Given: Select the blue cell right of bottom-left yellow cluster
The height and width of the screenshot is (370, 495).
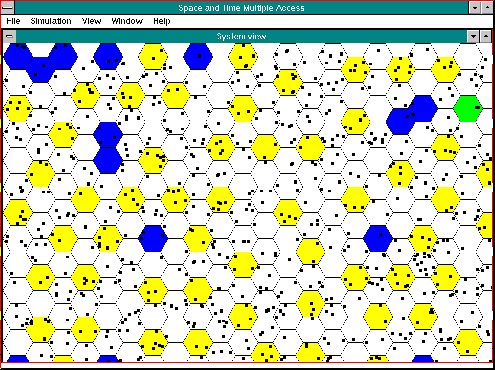Looking at the screenshot, I should (x=153, y=238).
